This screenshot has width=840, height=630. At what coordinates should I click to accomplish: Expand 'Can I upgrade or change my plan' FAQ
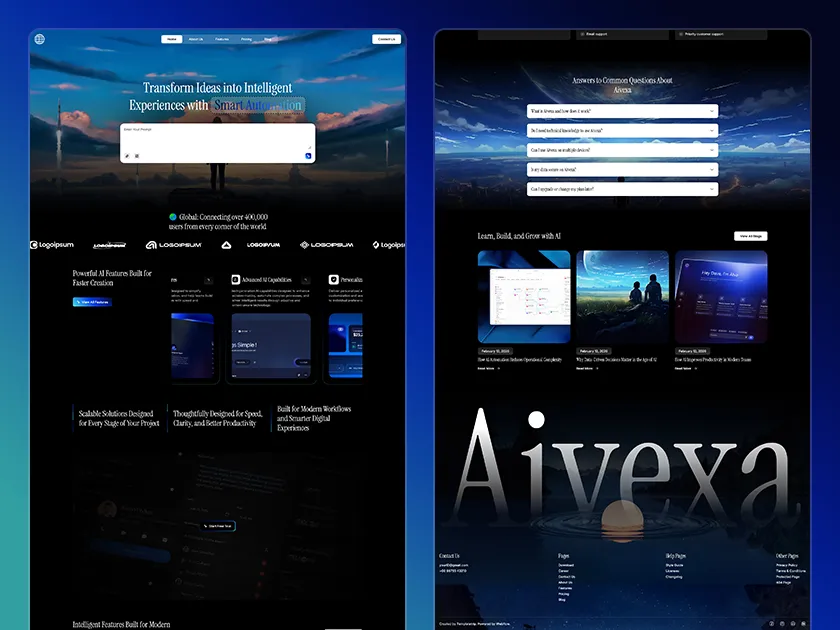tap(622, 189)
